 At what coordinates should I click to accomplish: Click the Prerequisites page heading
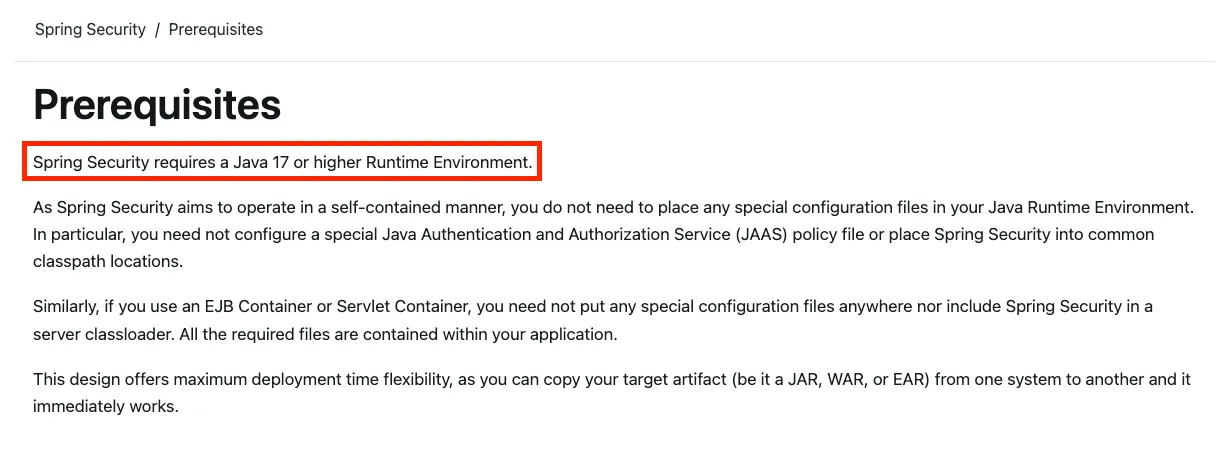(x=157, y=104)
